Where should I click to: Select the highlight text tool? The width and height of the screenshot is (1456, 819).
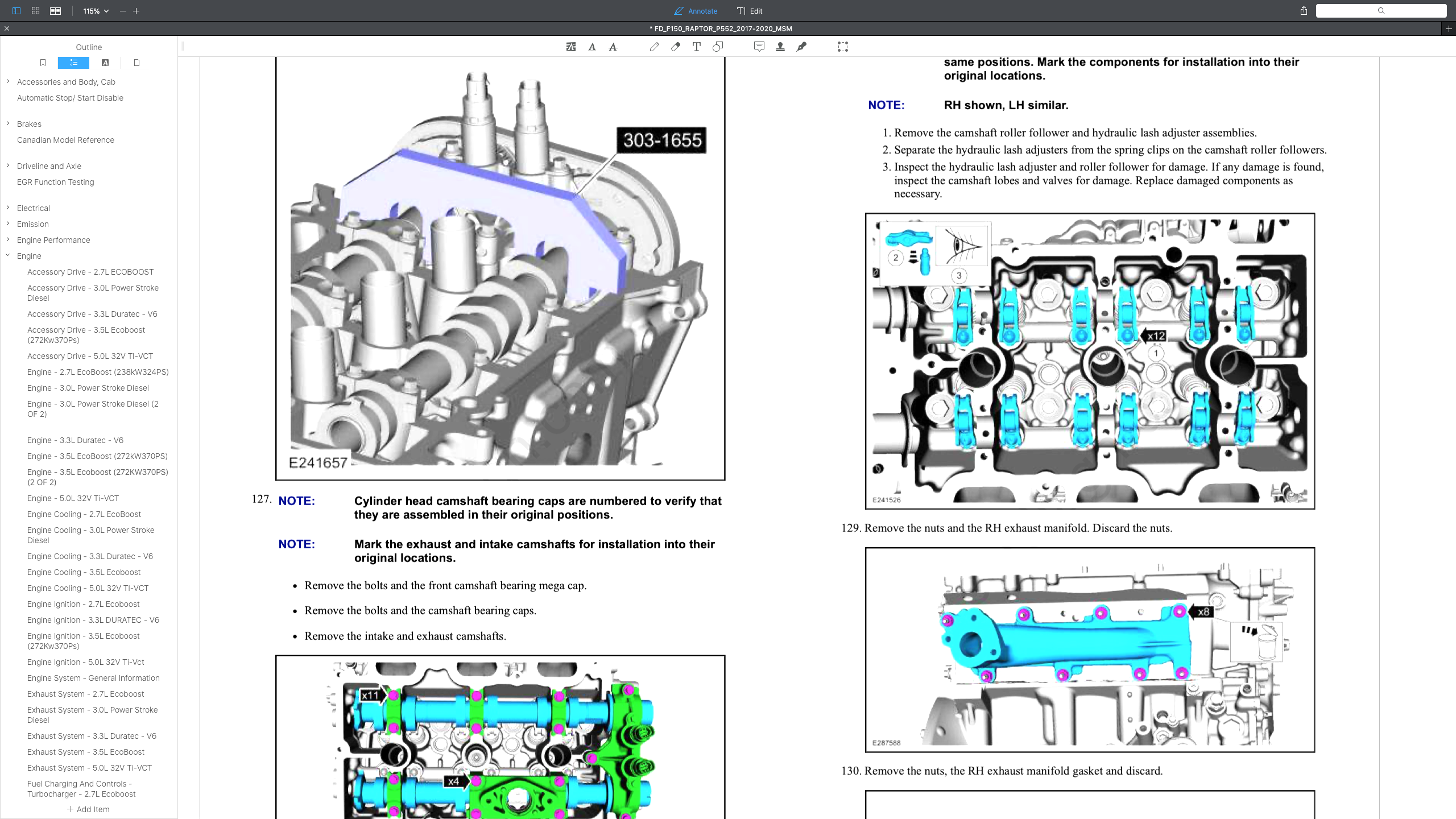click(571, 47)
